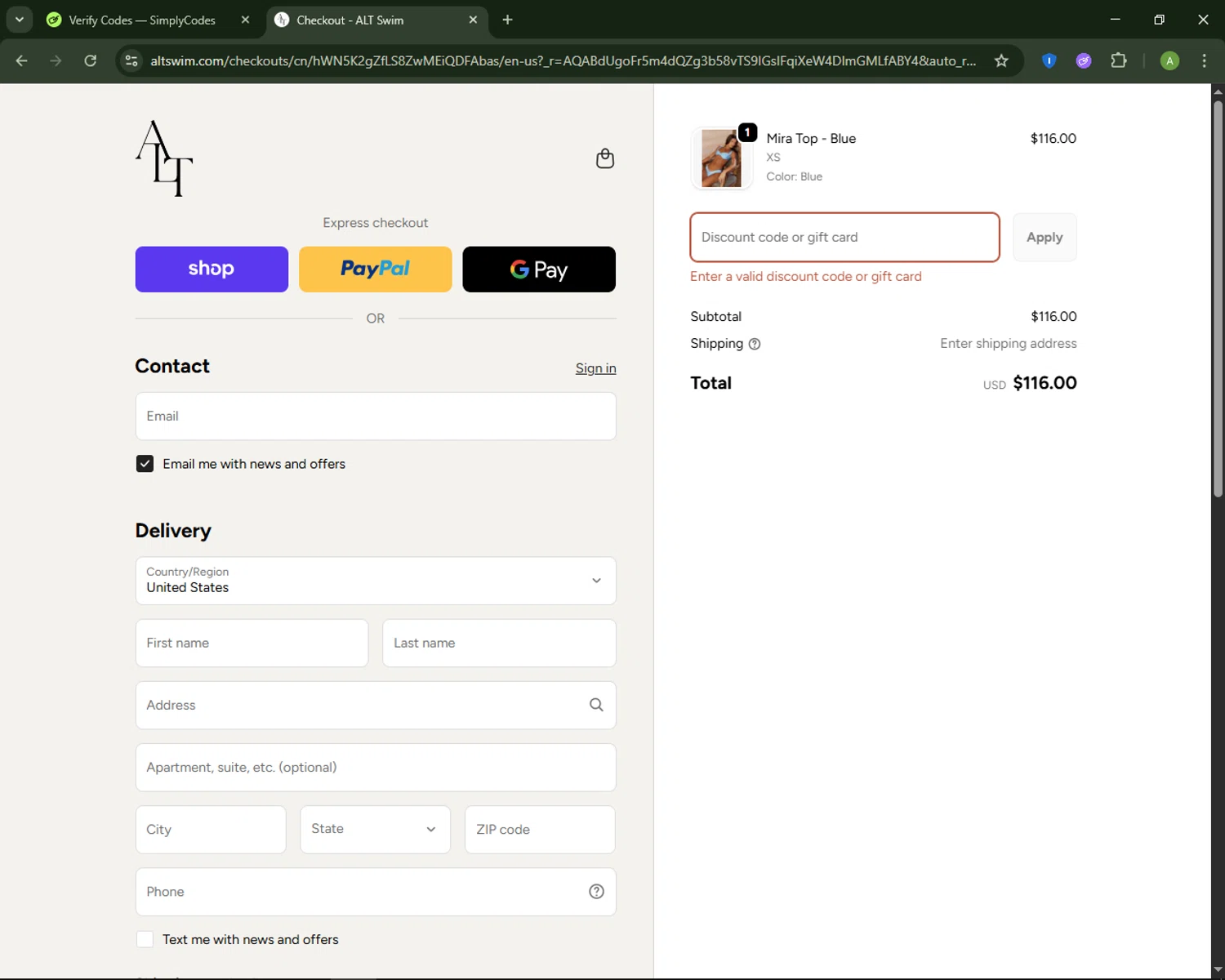Focus the Address field

coord(376,706)
